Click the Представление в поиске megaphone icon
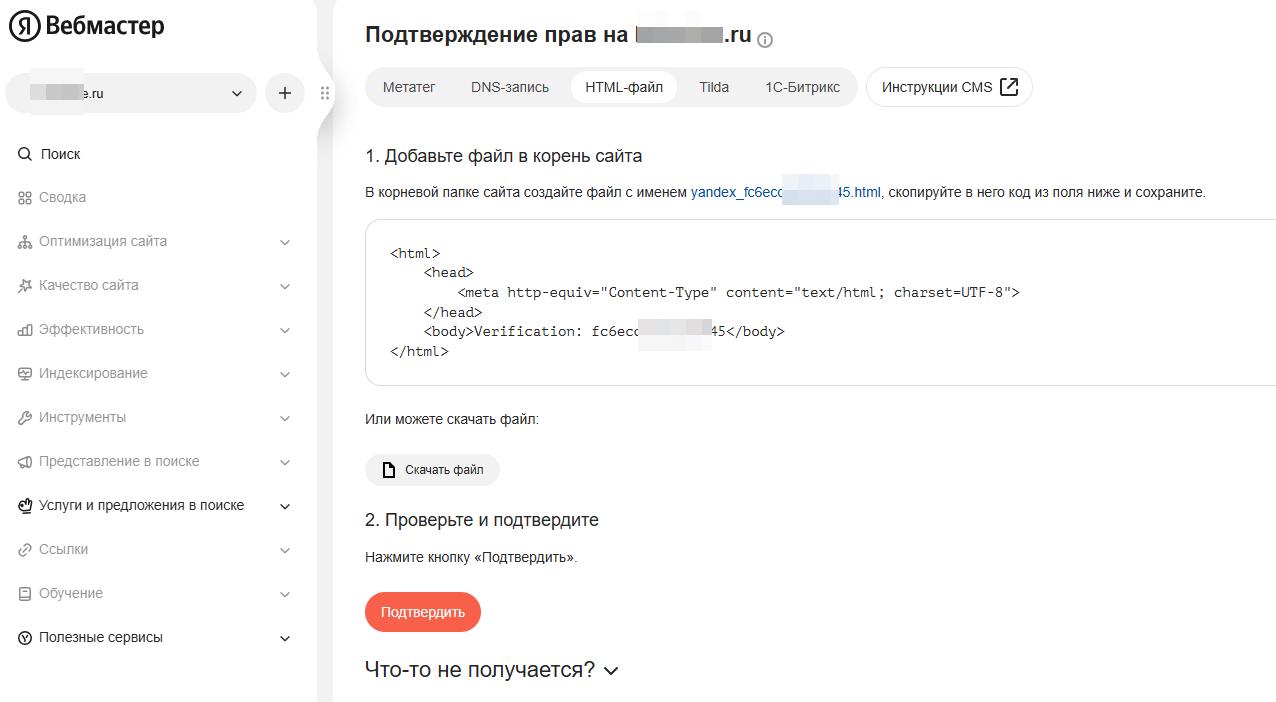Image resolution: width=1276 pixels, height=702 pixels. point(25,462)
